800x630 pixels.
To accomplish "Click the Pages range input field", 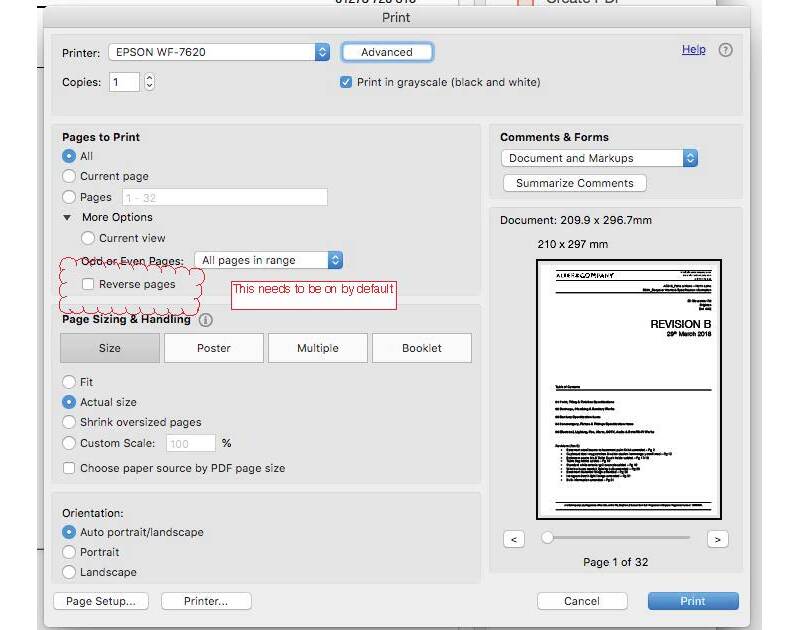I will click(x=224, y=197).
